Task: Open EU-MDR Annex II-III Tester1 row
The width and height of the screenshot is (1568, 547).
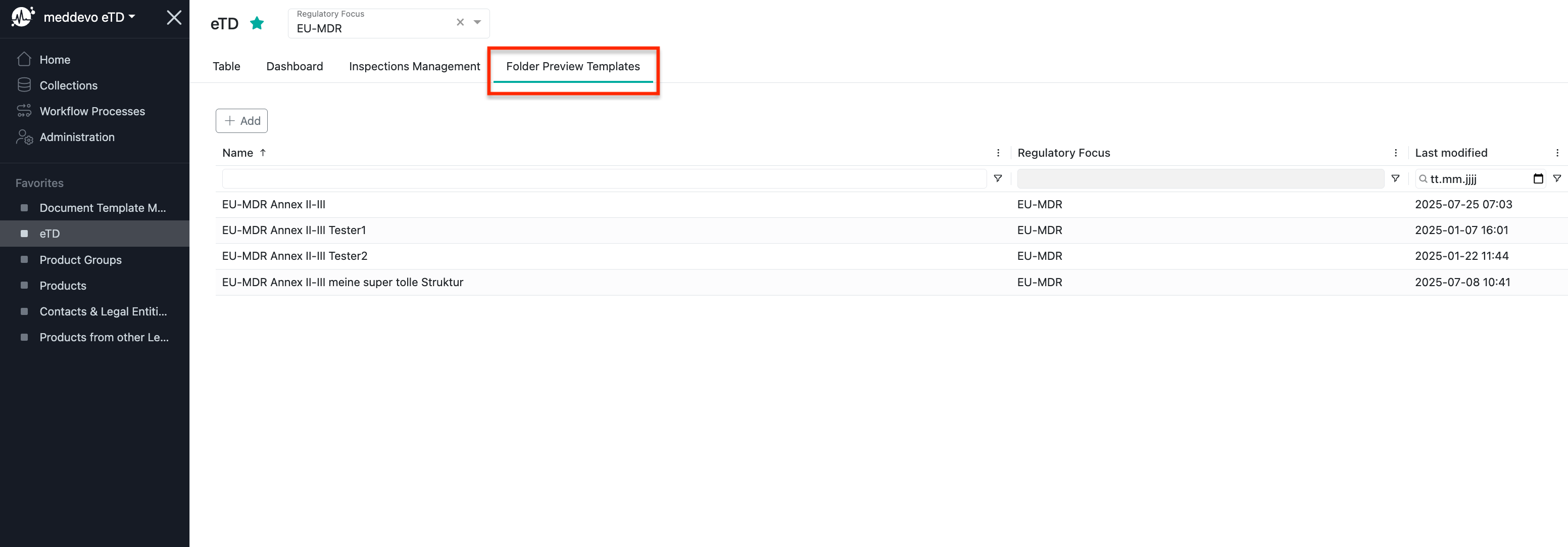Action: click(891, 230)
